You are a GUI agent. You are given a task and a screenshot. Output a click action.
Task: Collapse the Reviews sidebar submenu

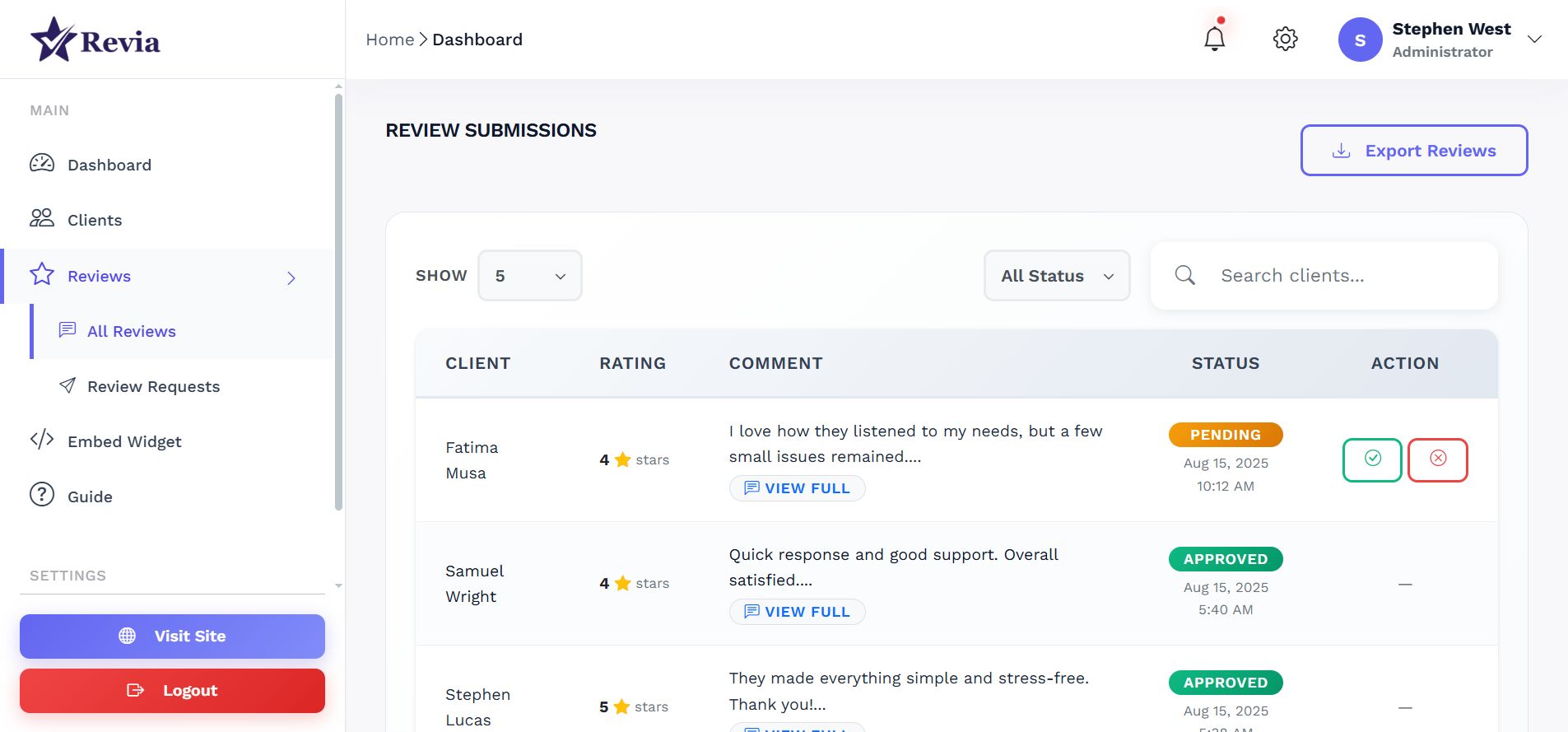291,277
